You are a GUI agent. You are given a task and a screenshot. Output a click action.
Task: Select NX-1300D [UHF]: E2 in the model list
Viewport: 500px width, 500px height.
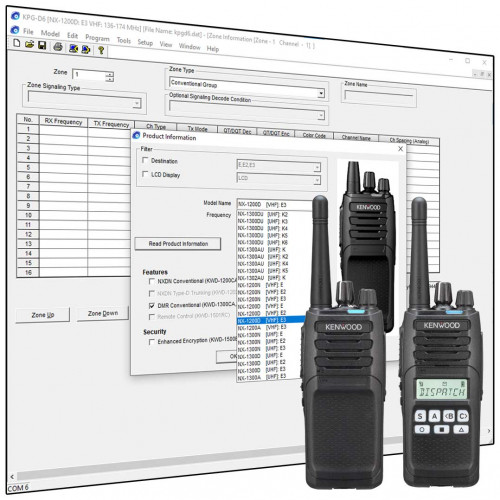(262, 362)
